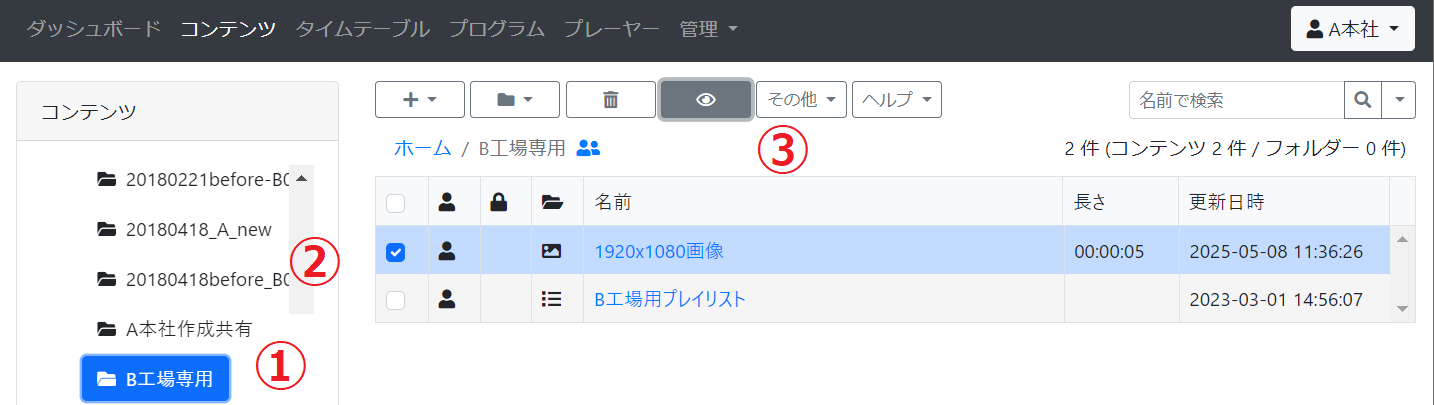Click the open-folder icon column header
1434x405 pixels.
point(551,203)
